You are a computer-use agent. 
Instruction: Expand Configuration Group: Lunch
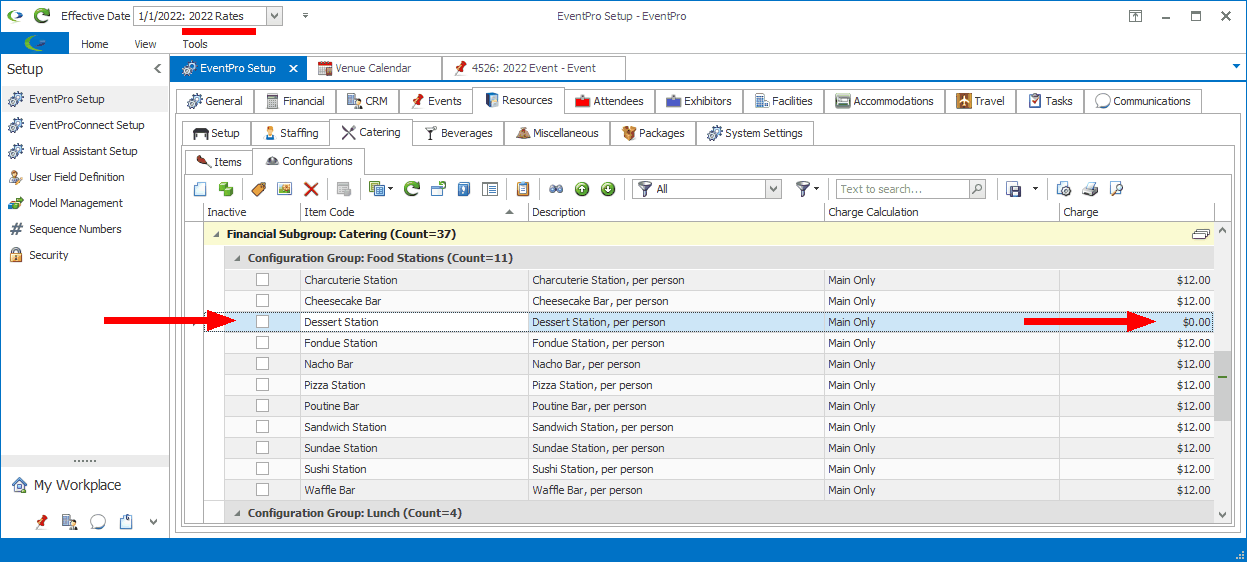[x=237, y=513]
